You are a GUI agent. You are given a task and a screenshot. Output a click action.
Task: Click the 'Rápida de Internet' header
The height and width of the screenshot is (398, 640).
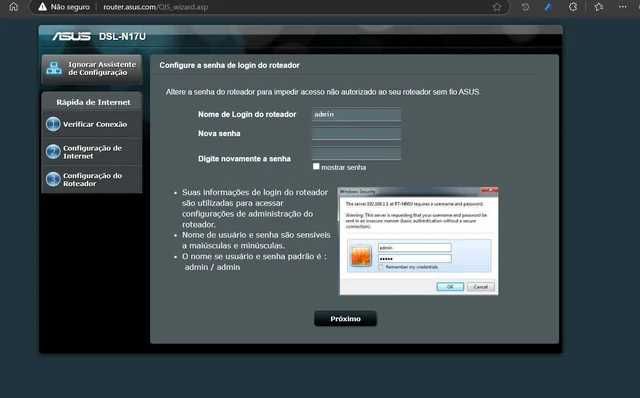coord(93,102)
